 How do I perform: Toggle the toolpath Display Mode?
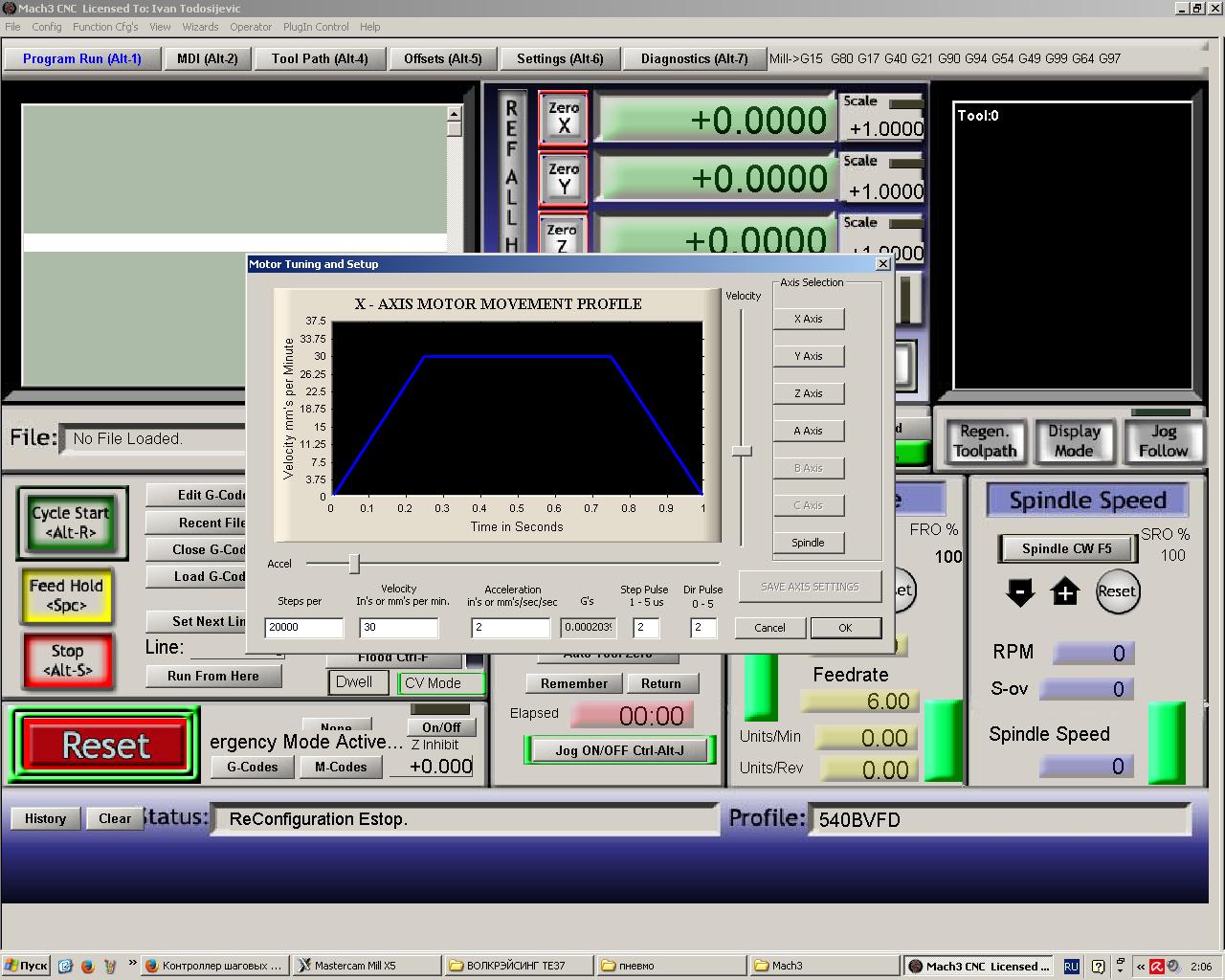(1074, 441)
